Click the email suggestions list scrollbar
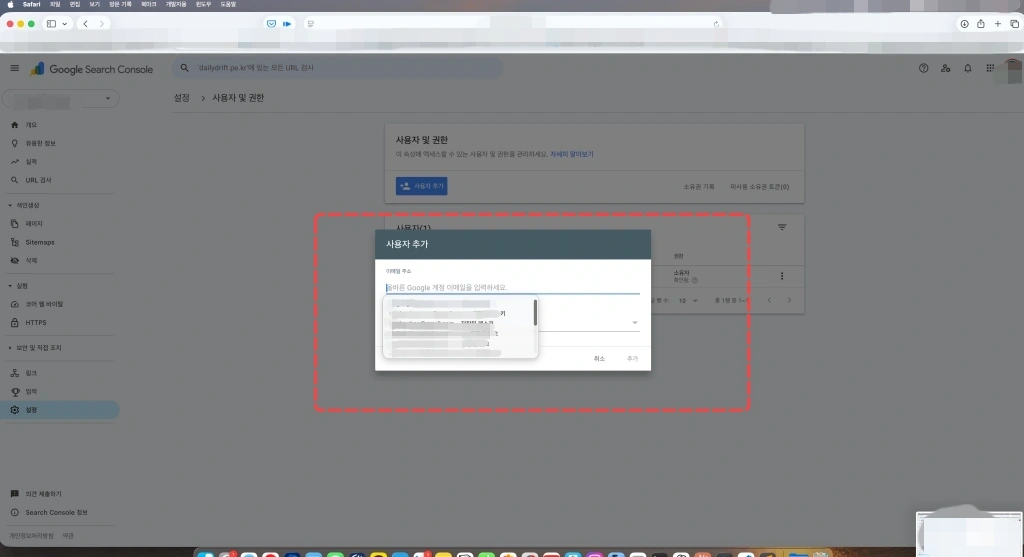This screenshot has width=1024, height=557. (x=535, y=313)
